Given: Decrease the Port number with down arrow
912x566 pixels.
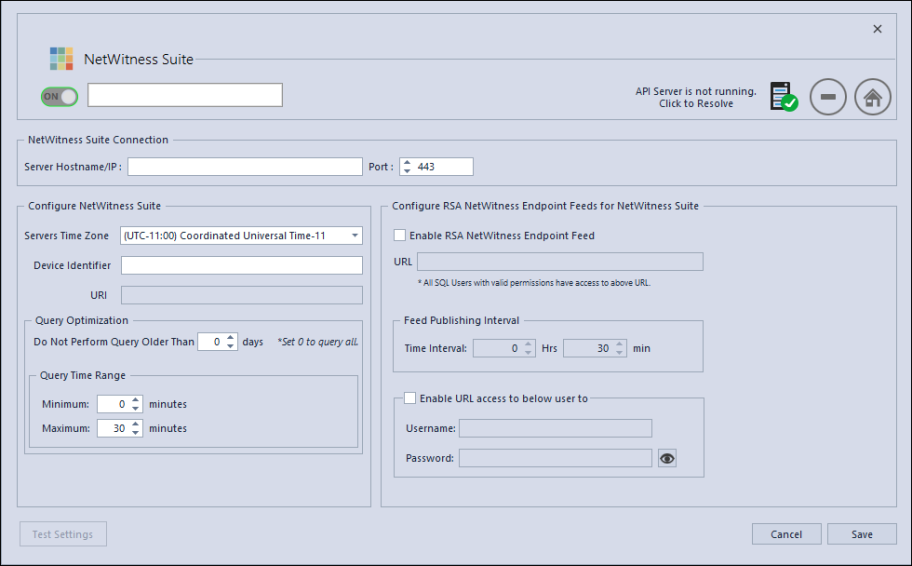Looking at the screenshot, I should (407, 170).
